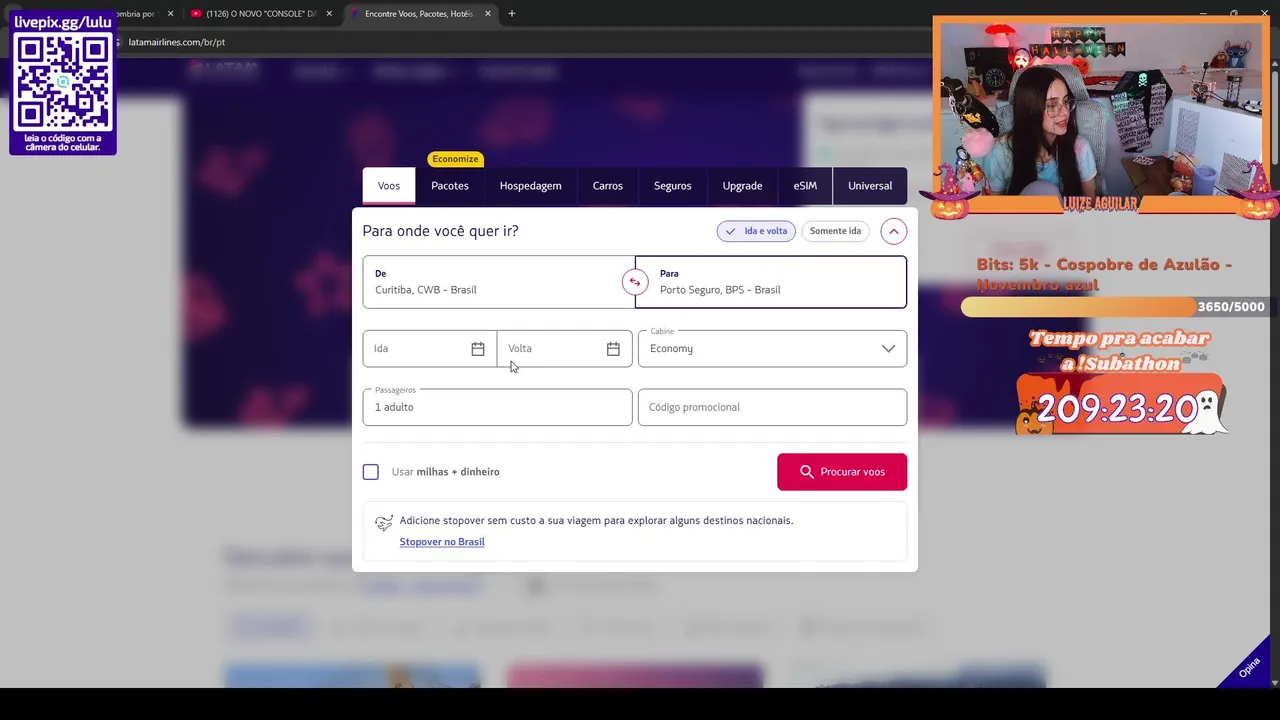Switch to YouTube 'O NOVO CONSOLE' browser tab
Screen dimensions: 1280x720
[x=262, y=14]
